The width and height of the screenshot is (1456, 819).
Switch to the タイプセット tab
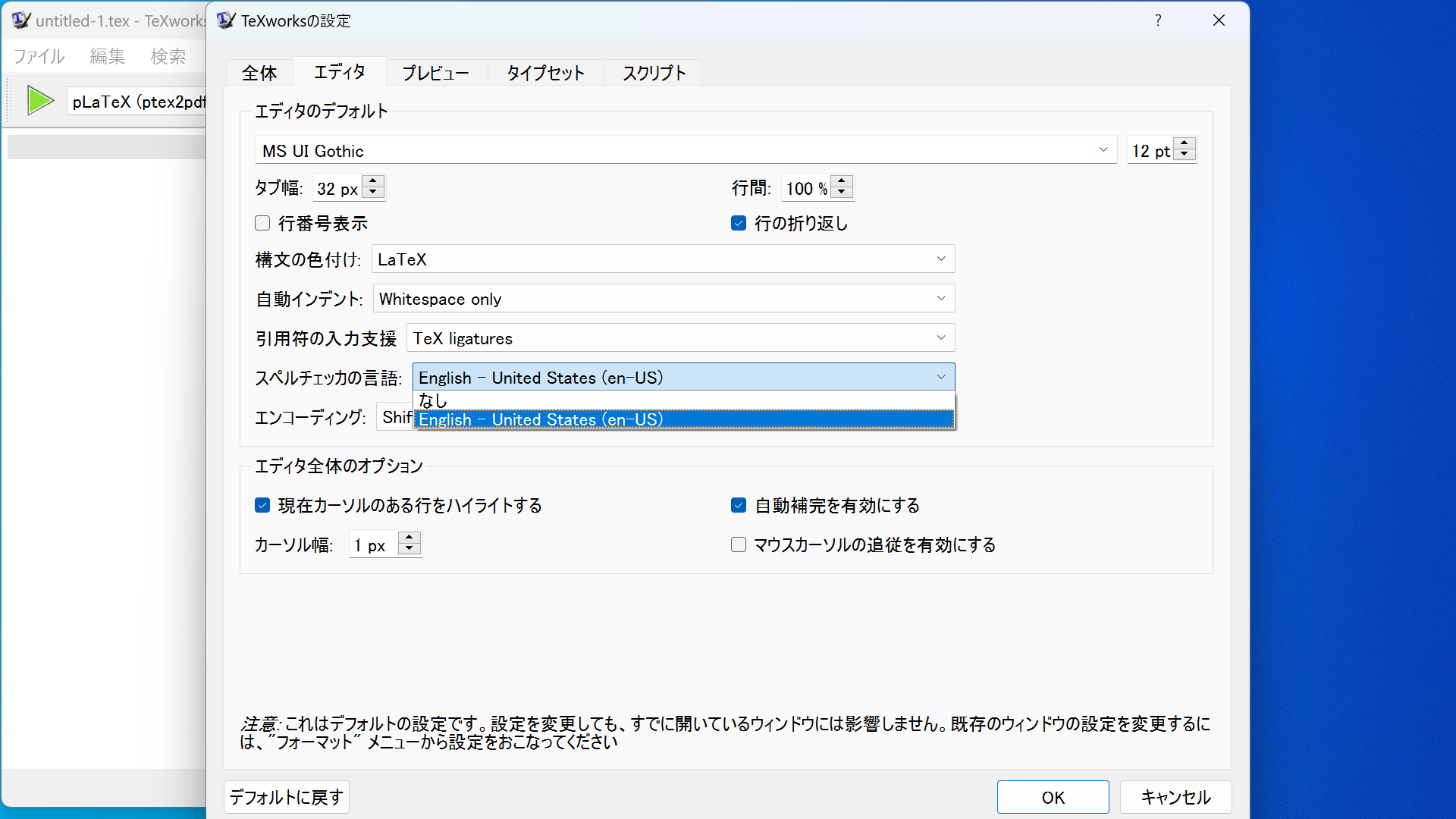[545, 73]
